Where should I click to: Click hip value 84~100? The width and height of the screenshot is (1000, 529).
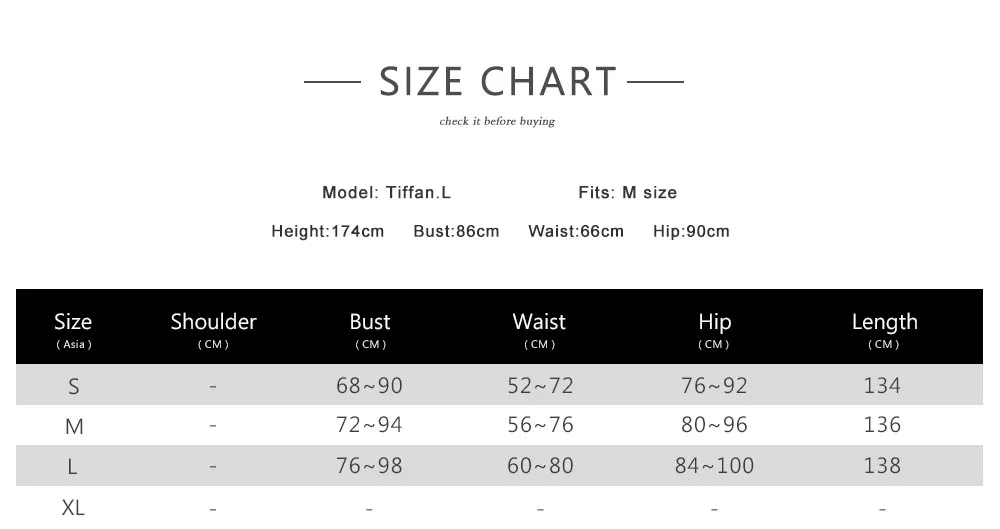click(714, 466)
